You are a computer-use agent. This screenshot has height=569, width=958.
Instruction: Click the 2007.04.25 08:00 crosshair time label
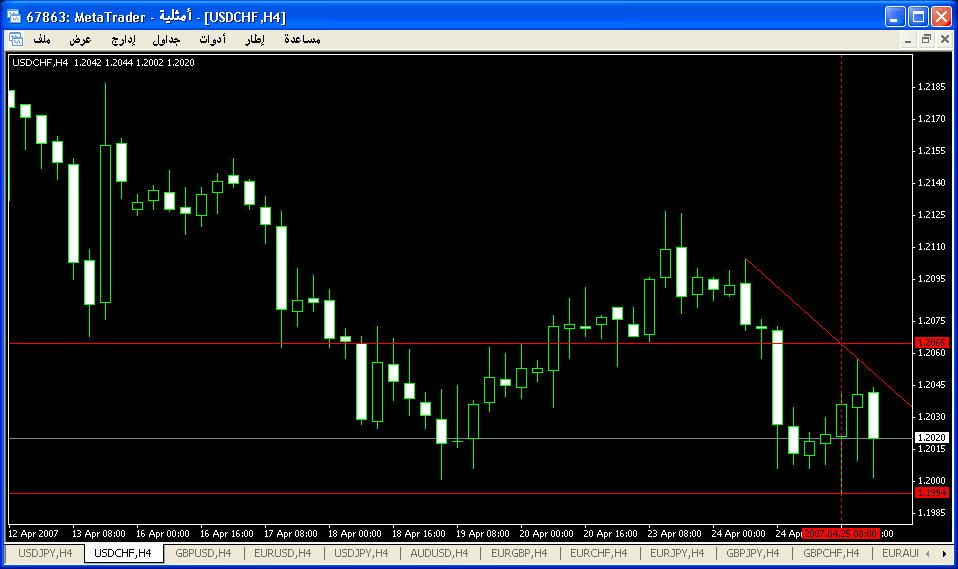click(x=841, y=534)
